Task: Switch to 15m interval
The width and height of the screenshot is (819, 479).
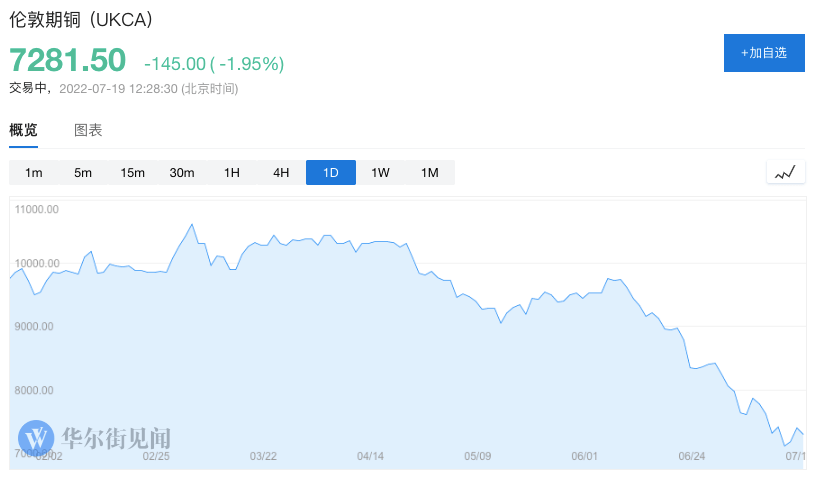Action: pos(132,173)
